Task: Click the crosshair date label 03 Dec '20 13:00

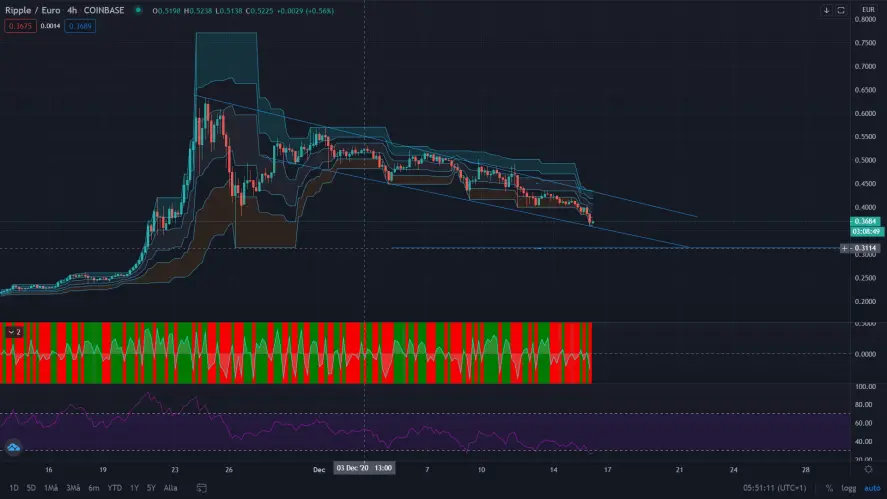Action: [x=364, y=468]
